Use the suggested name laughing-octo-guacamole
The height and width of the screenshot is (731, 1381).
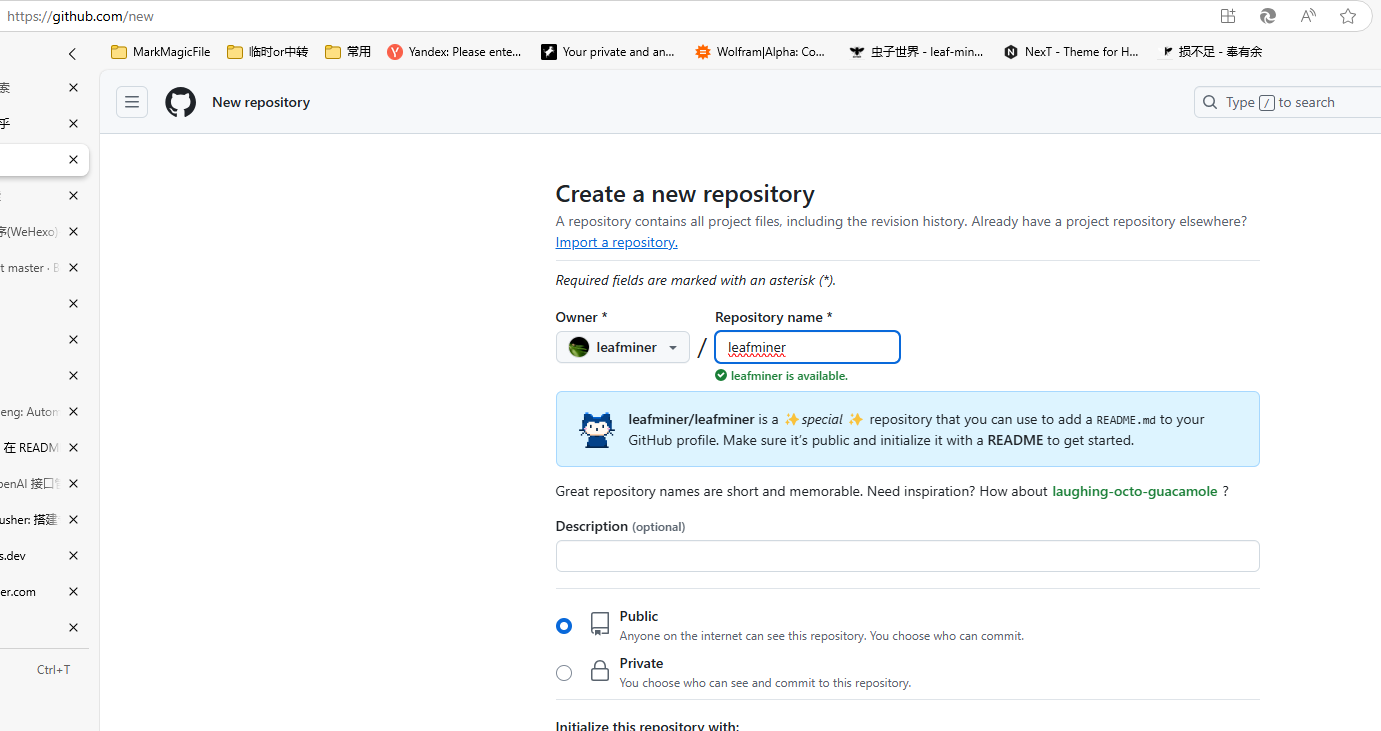tap(1134, 491)
